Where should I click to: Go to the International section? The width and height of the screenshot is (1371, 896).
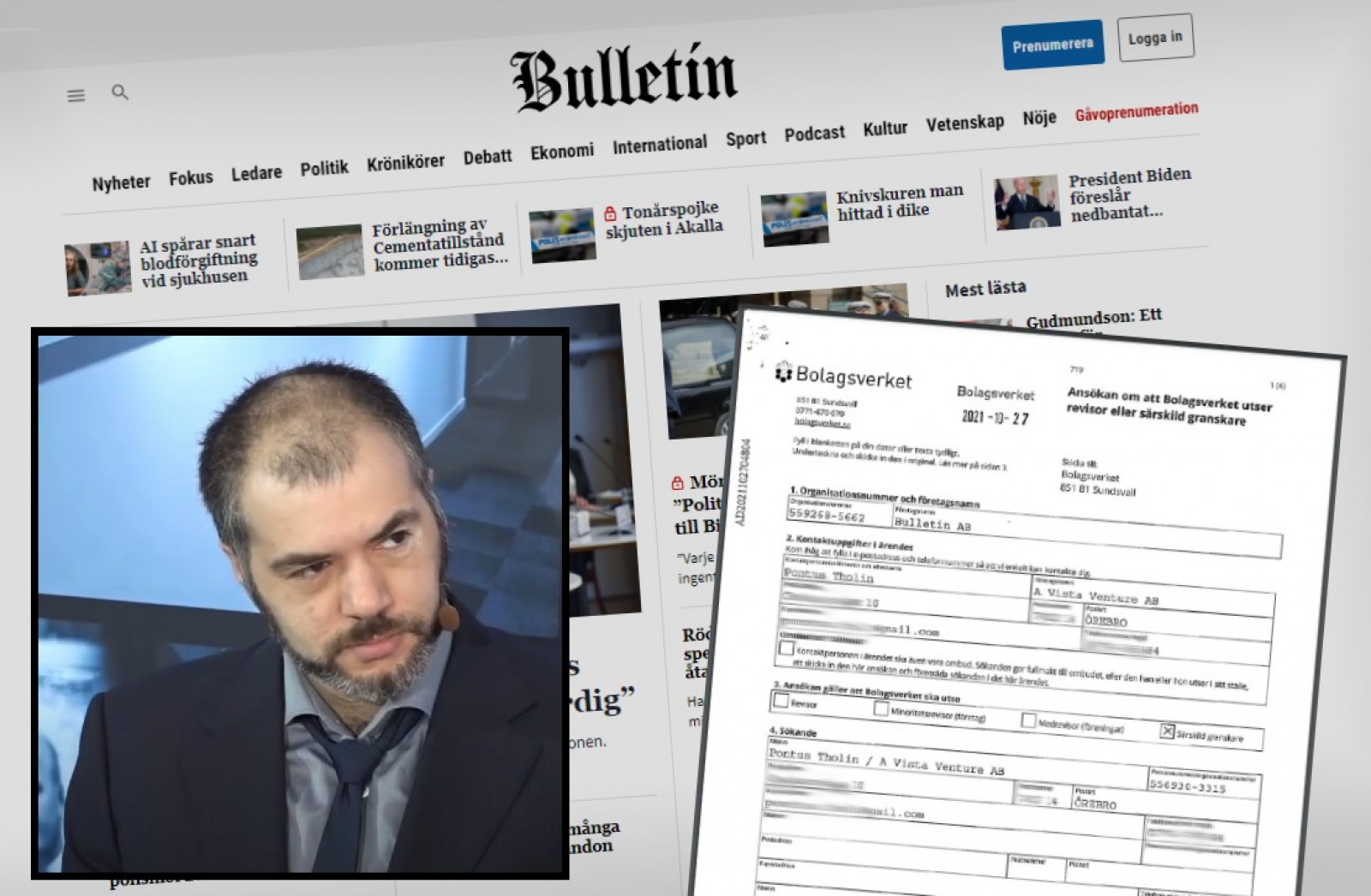click(660, 145)
